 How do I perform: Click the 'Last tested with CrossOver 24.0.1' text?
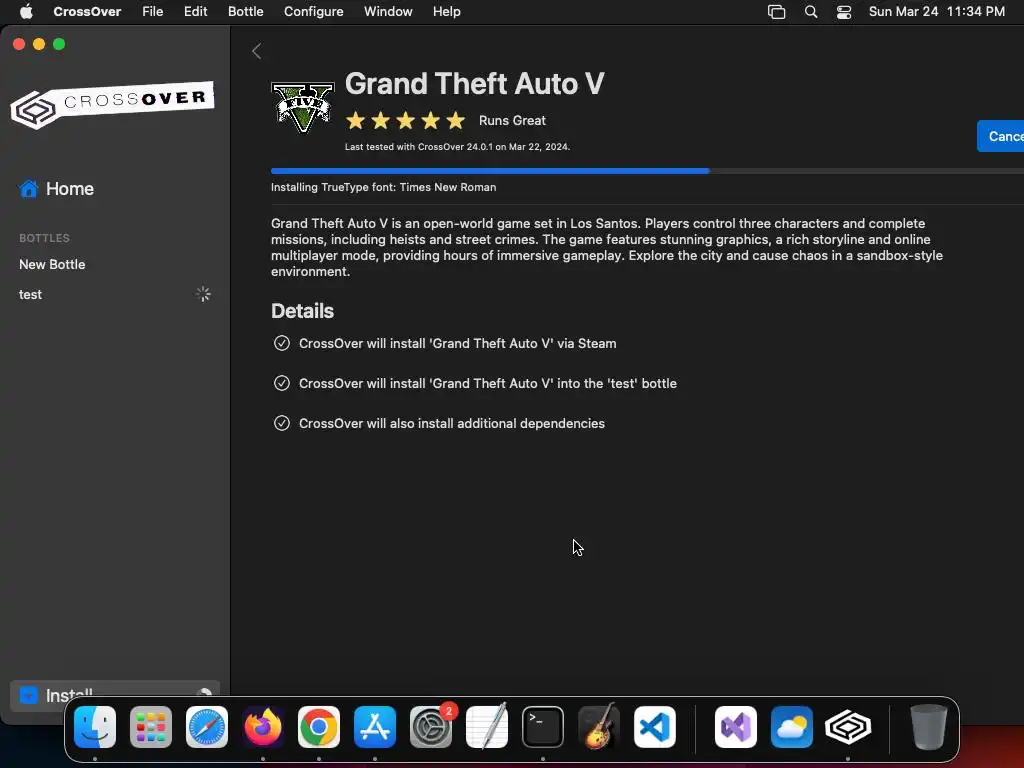pyautogui.click(x=457, y=147)
